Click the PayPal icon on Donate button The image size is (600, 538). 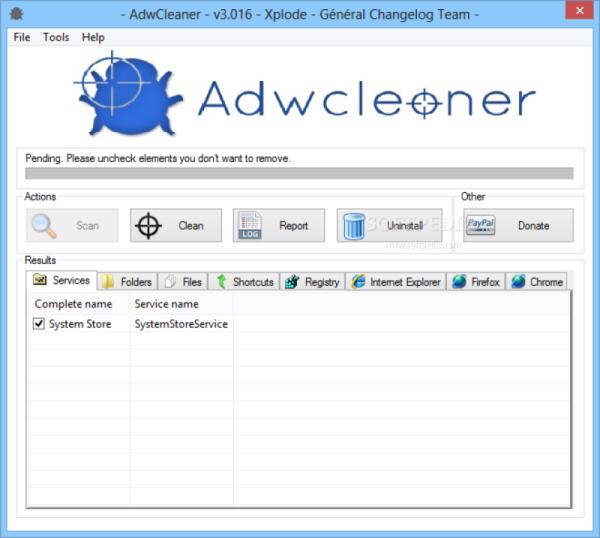click(481, 225)
